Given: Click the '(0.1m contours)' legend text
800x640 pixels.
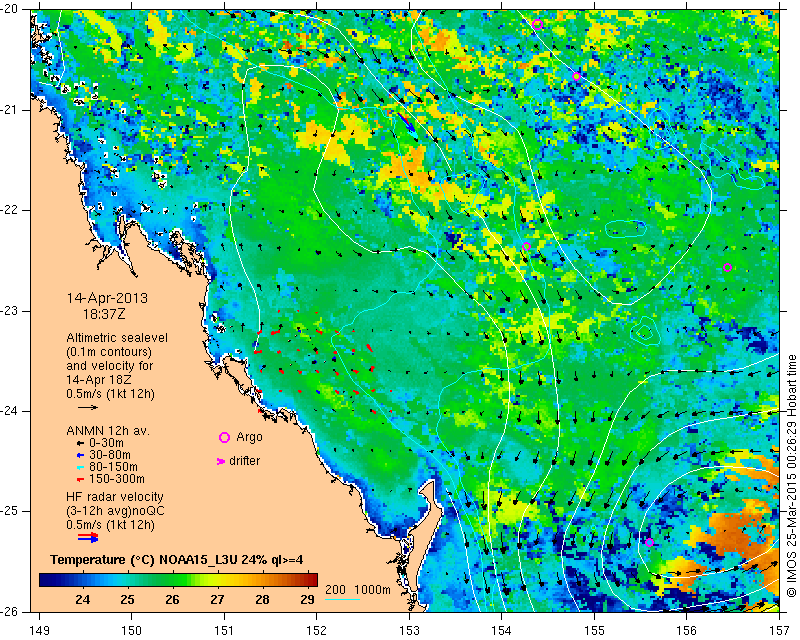Looking at the screenshot, I should (109, 352).
